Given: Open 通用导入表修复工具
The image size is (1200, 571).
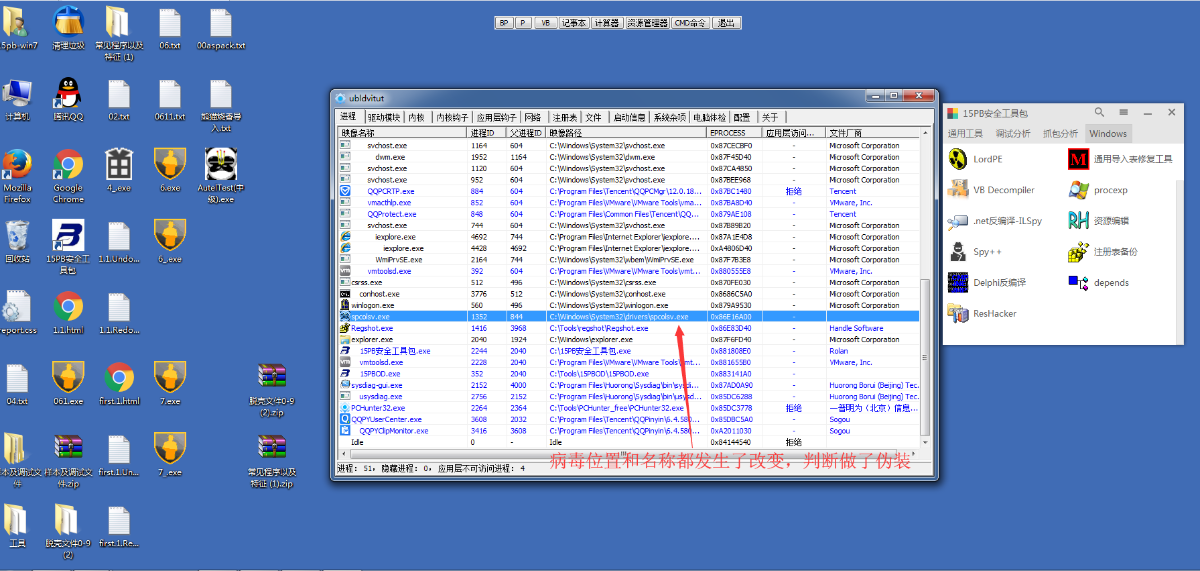Looking at the screenshot, I should [1121, 158].
